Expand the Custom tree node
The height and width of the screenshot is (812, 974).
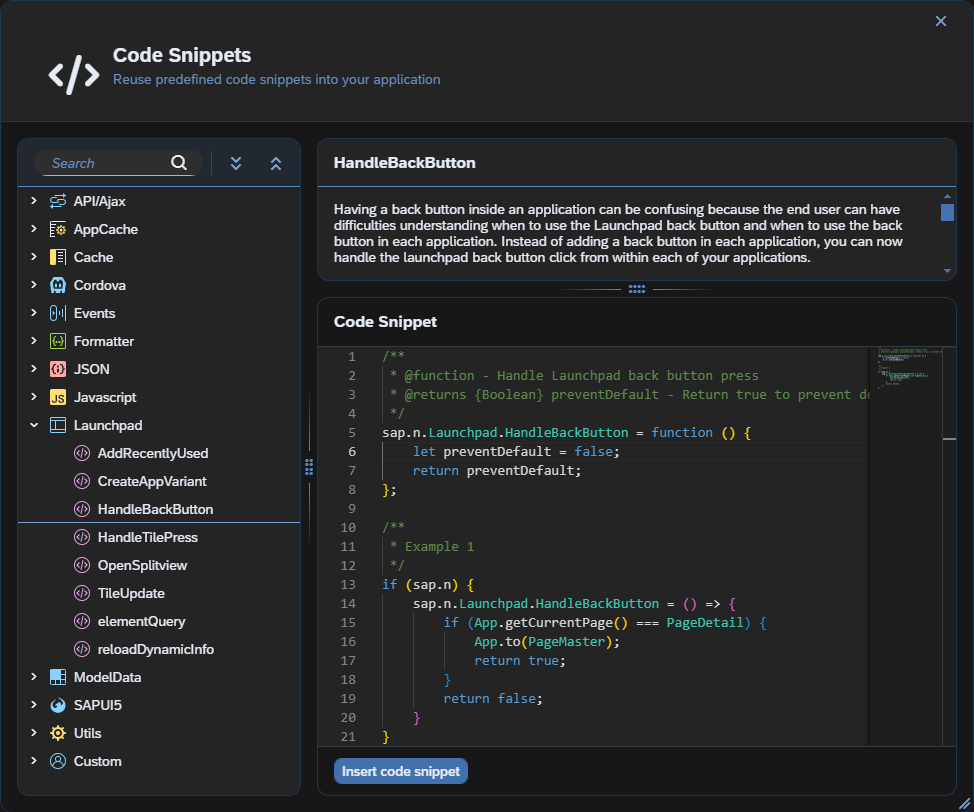[34, 760]
